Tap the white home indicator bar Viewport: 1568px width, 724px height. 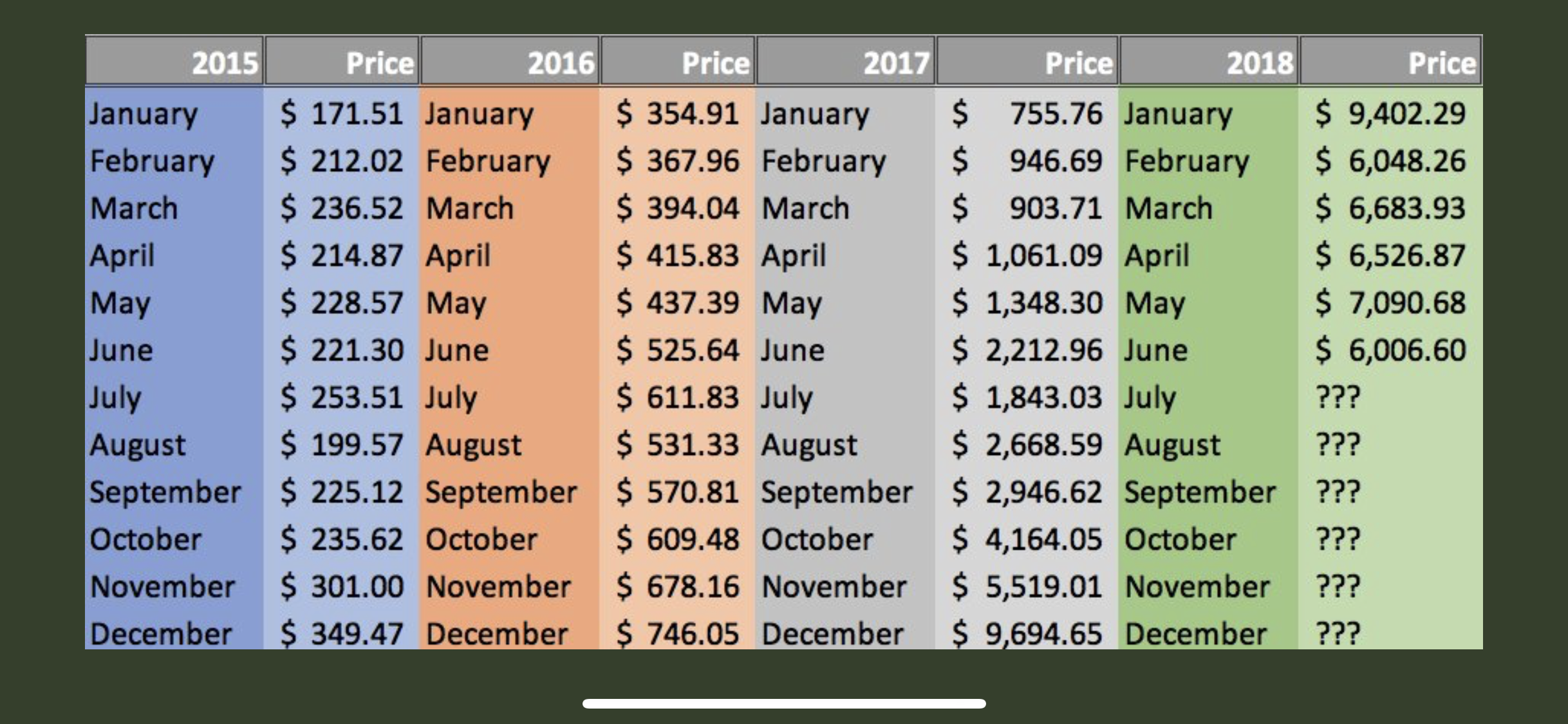tap(784, 703)
